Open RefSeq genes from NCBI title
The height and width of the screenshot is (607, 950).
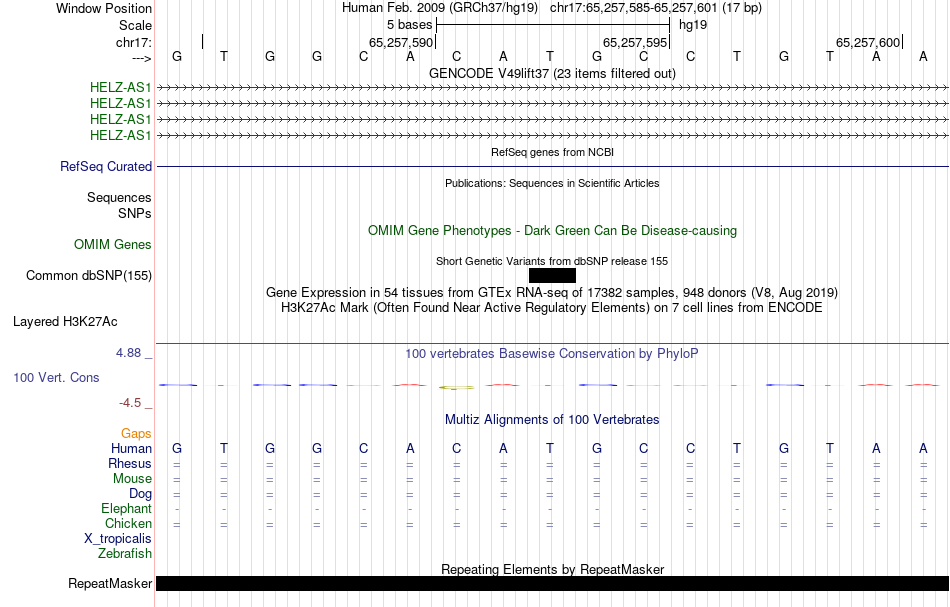click(x=552, y=152)
